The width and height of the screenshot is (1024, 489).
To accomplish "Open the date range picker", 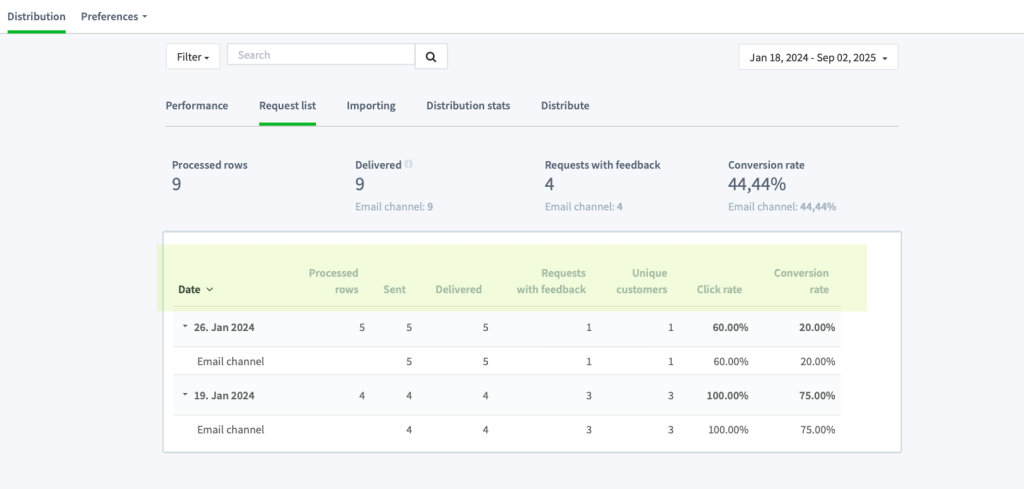I will (818, 57).
